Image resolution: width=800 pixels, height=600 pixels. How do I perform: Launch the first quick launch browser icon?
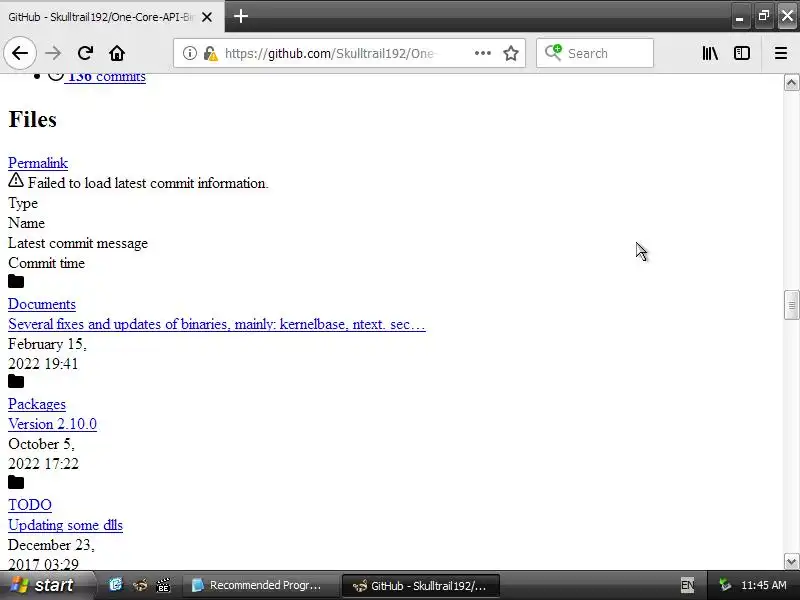tap(116, 585)
